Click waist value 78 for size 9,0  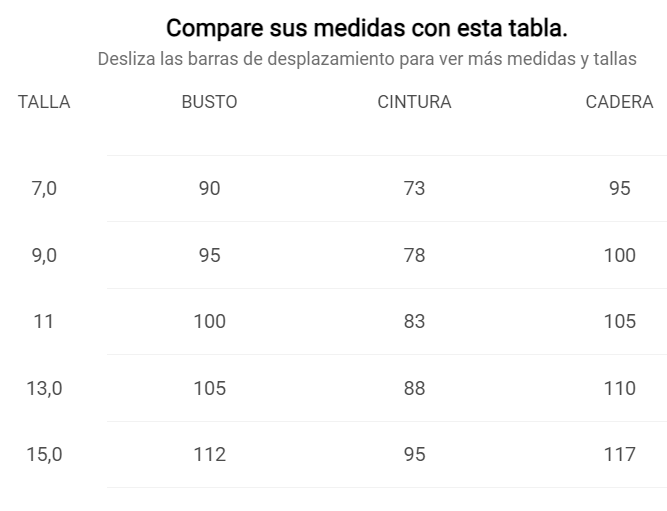coord(414,255)
